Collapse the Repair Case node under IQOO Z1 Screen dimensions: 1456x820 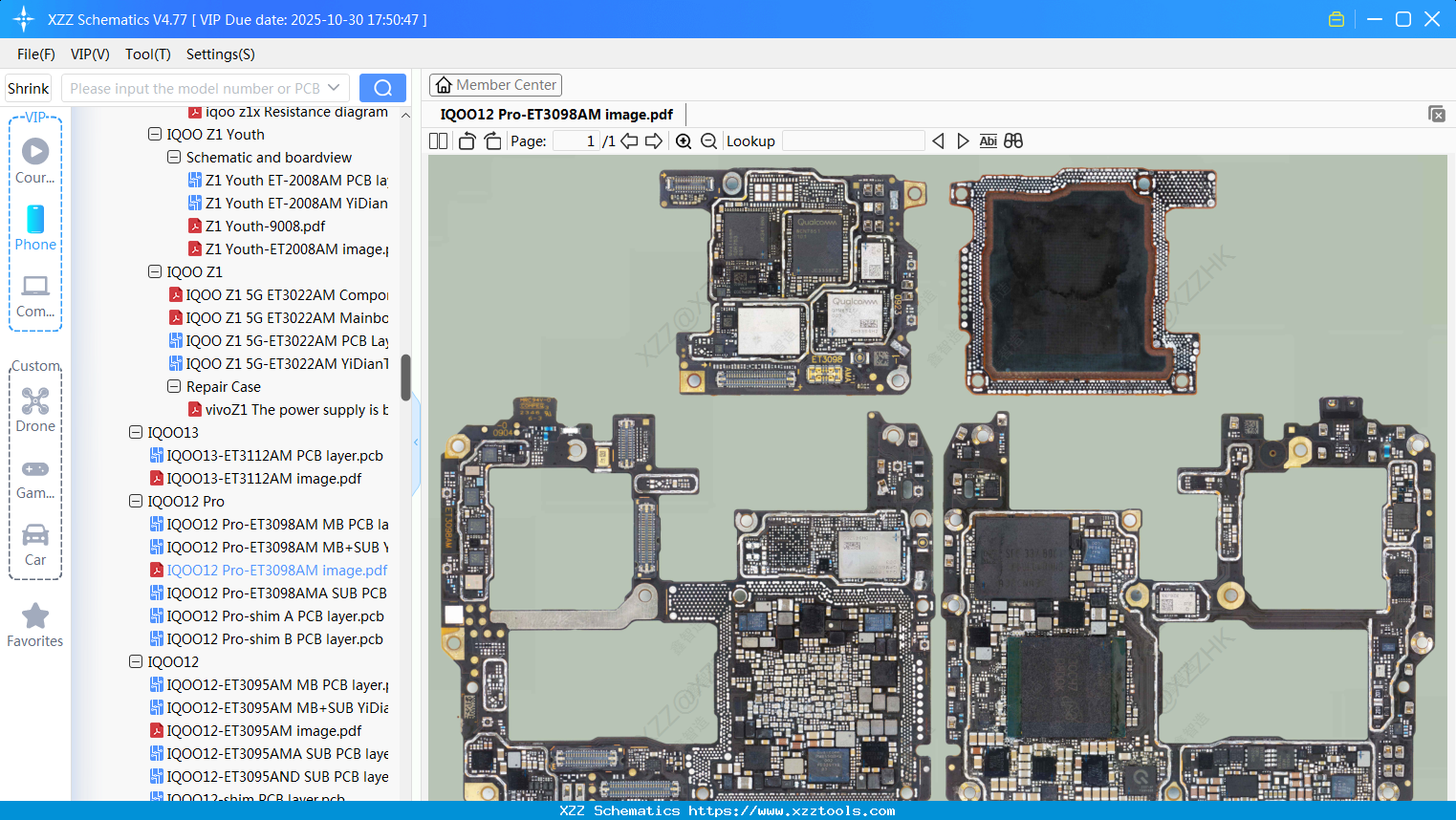click(174, 386)
